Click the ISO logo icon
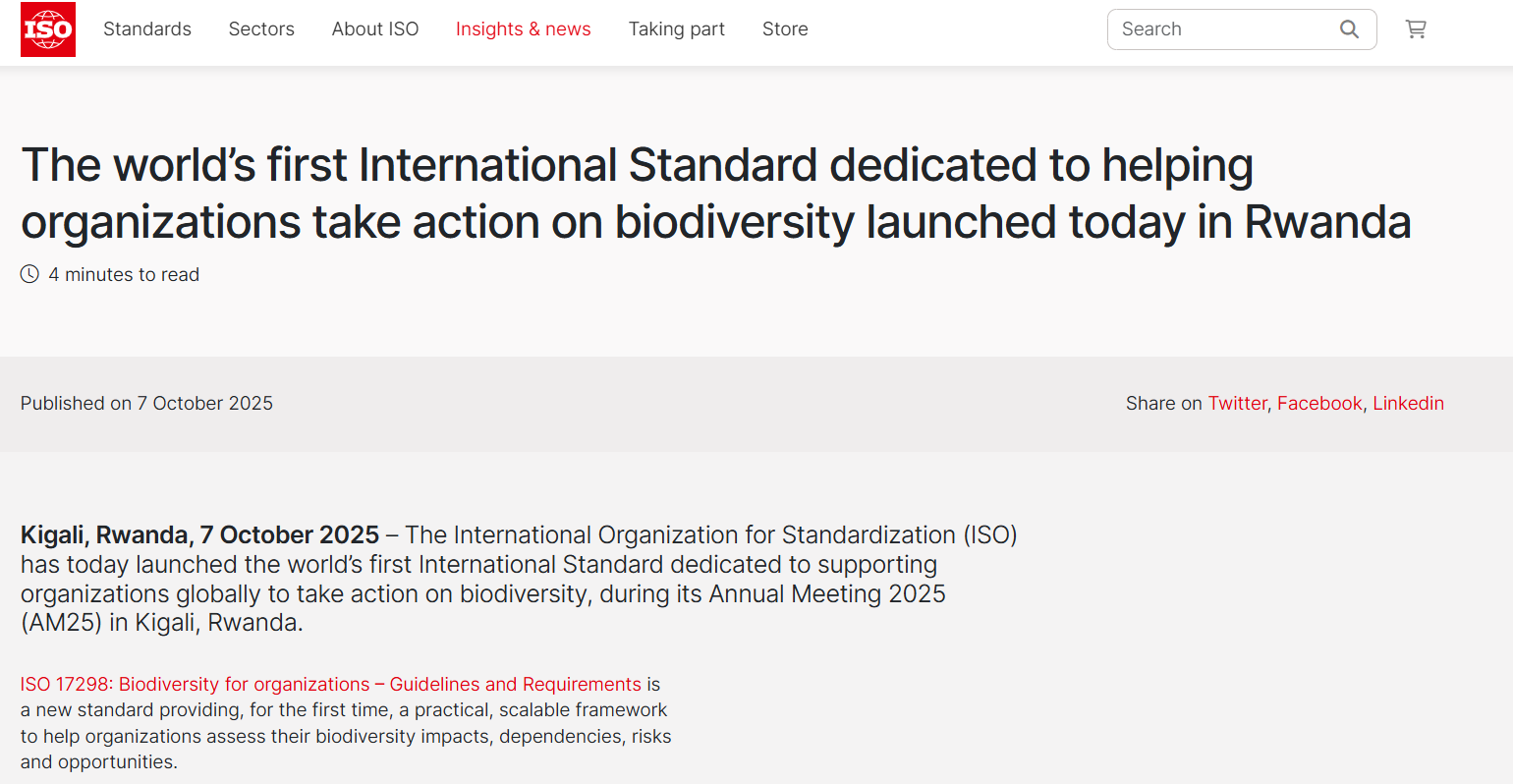Viewport: 1513px width, 784px height. (x=47, y=29)
